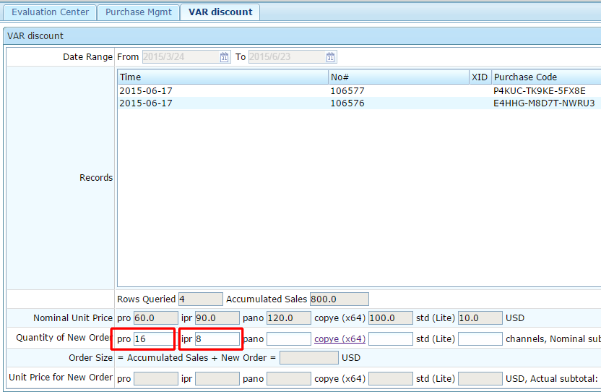Switch to the Purchase Mgmt tab
The width and height of the screenshot is (601, 392).
point(138,12)
